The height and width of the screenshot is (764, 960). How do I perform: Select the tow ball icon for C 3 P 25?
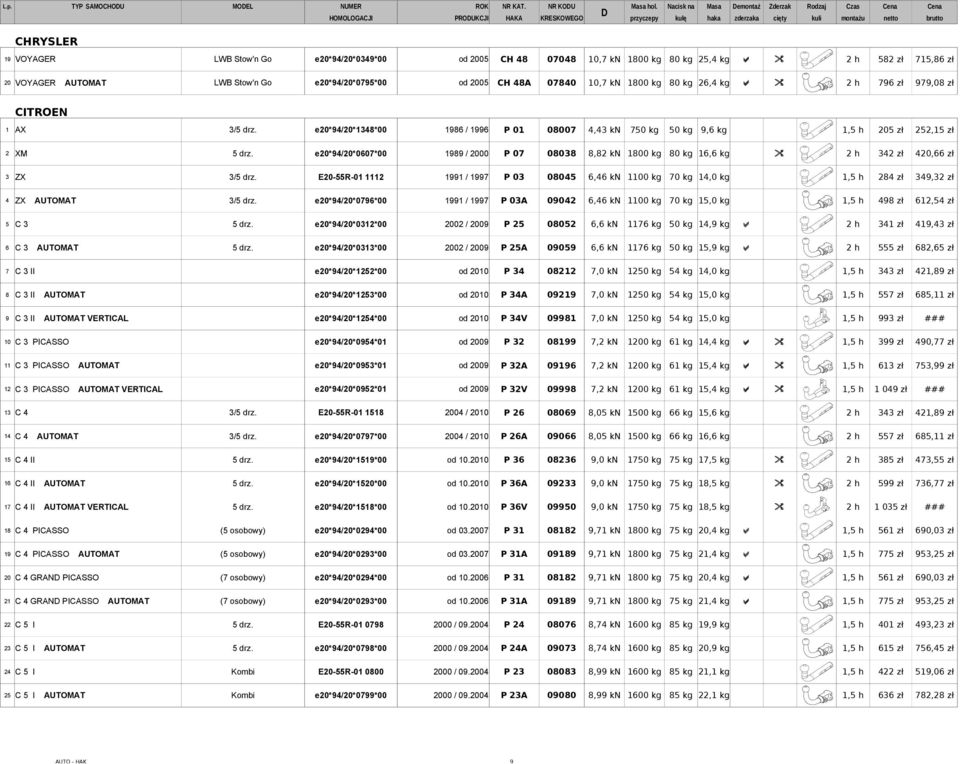816,224
